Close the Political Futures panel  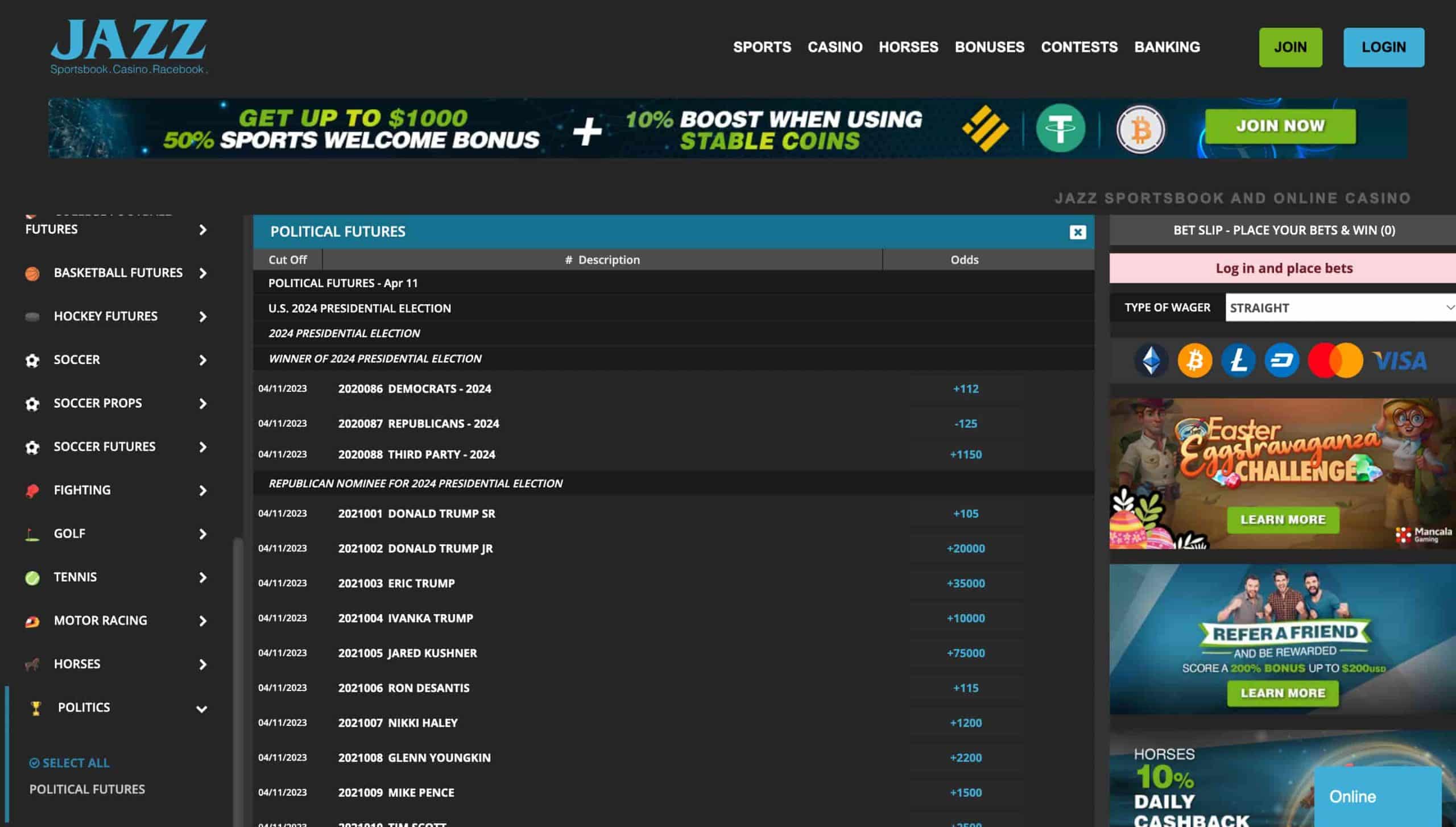pyautogui.click(x=1077, y=232)
